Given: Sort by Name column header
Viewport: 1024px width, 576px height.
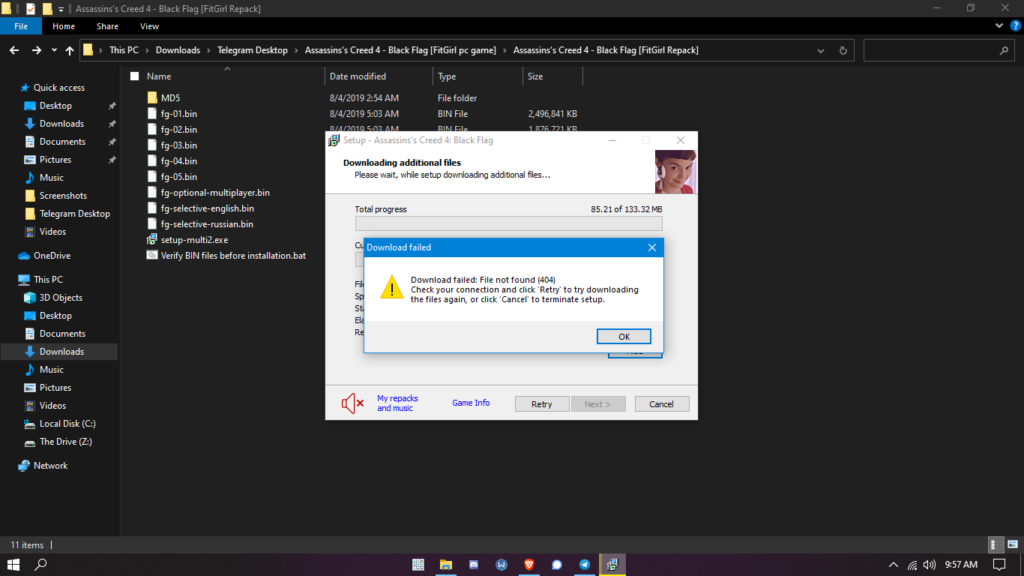Looking at the screenshot, I should click(x=159, y=76).
